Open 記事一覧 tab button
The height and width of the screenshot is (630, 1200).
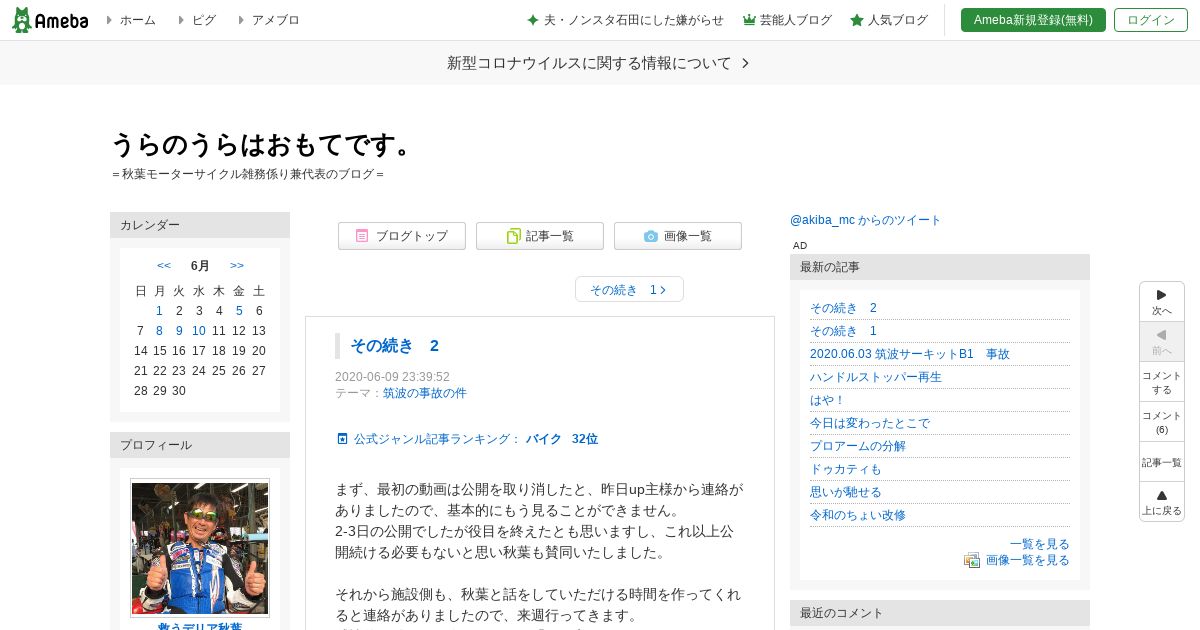(x=540, y=236)
